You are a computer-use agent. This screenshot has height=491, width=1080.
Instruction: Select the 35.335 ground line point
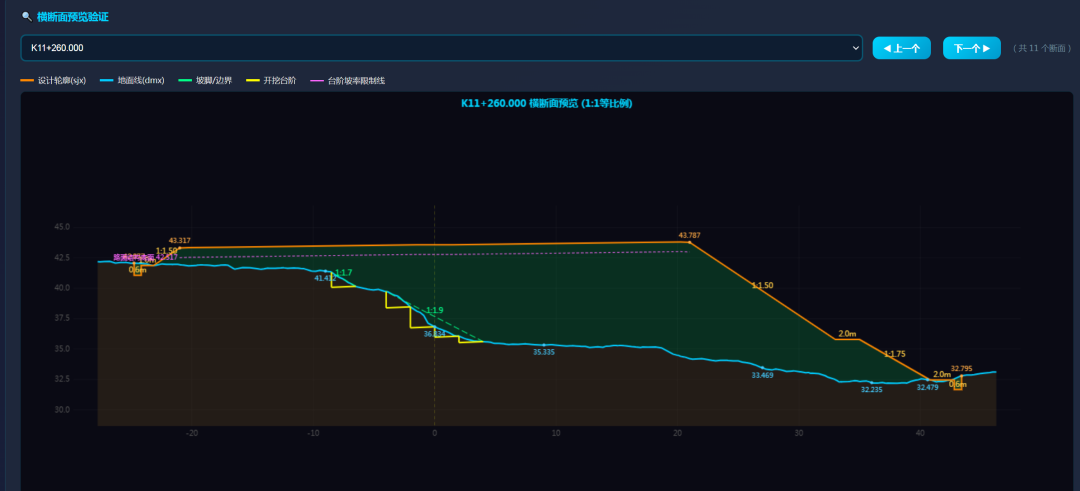(544, 344)
